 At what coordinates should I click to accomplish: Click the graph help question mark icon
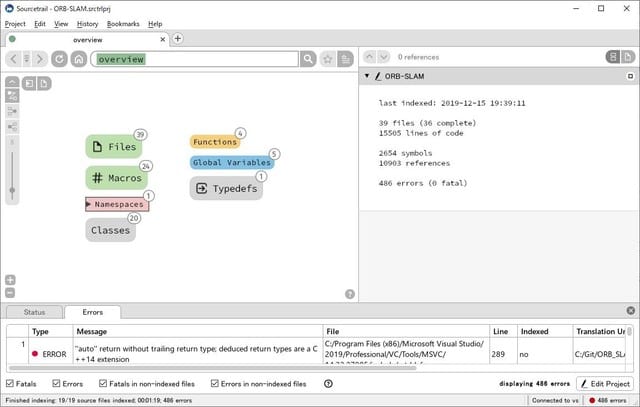point(349,293)
